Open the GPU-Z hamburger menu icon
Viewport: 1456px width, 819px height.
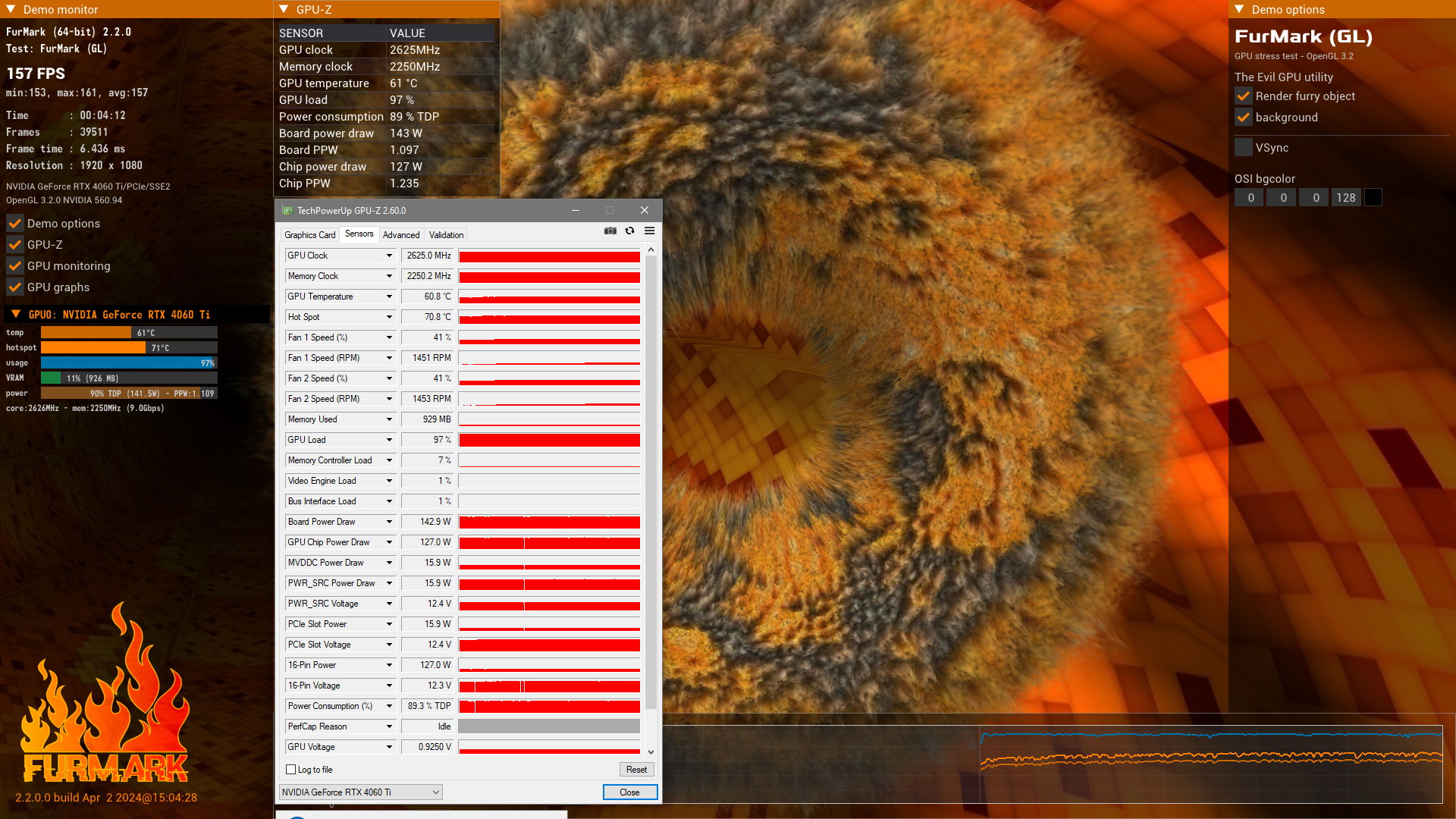point(649,231)
